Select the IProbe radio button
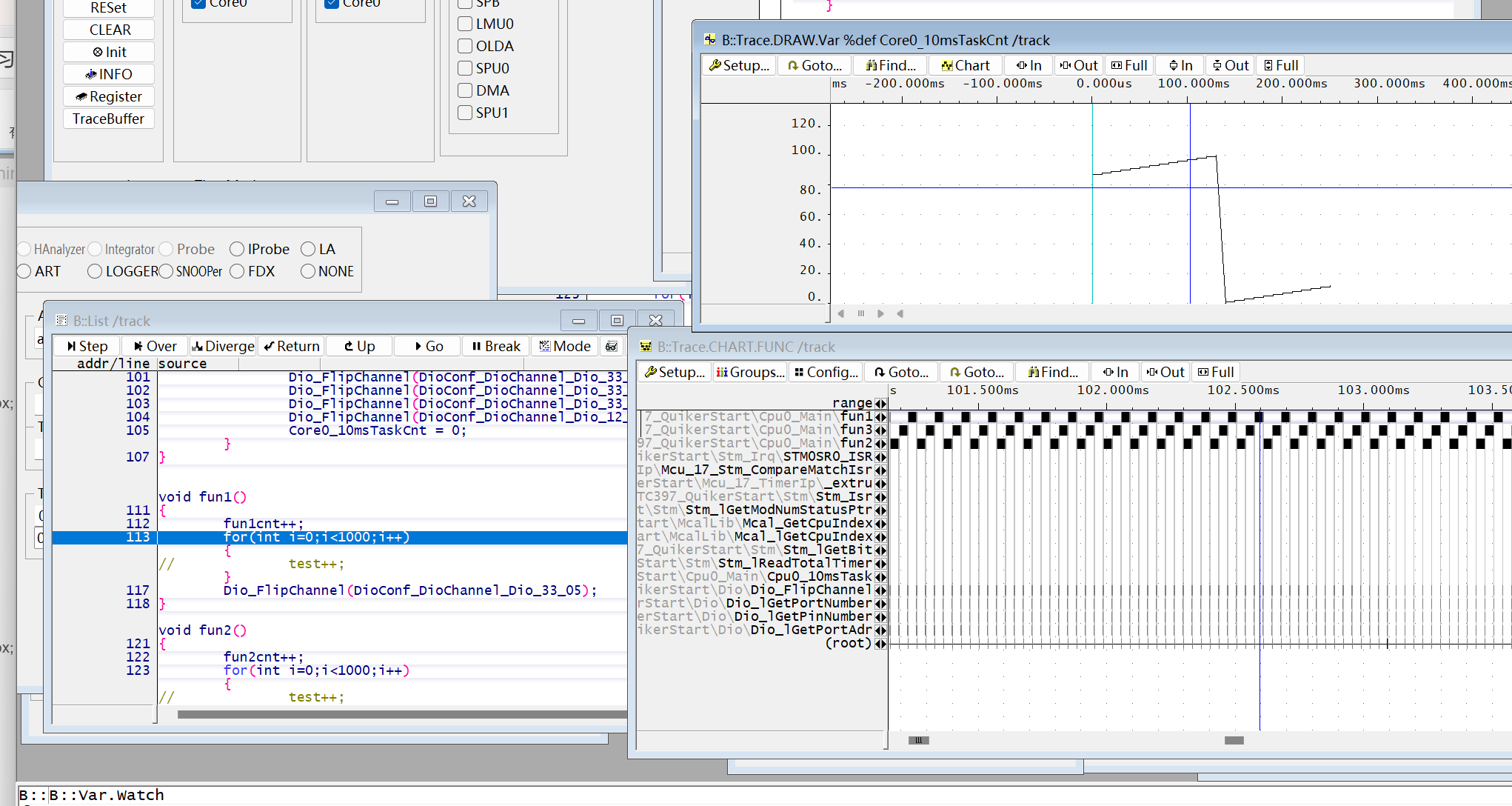 tap(237, 249)
